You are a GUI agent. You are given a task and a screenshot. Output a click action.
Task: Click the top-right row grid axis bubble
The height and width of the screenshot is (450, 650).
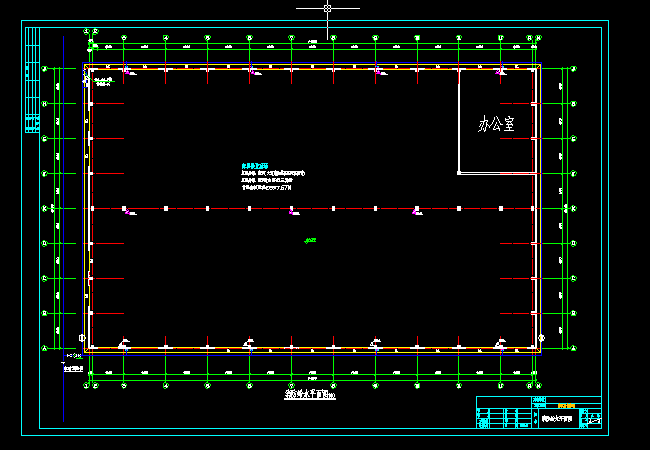coord(573,69)
